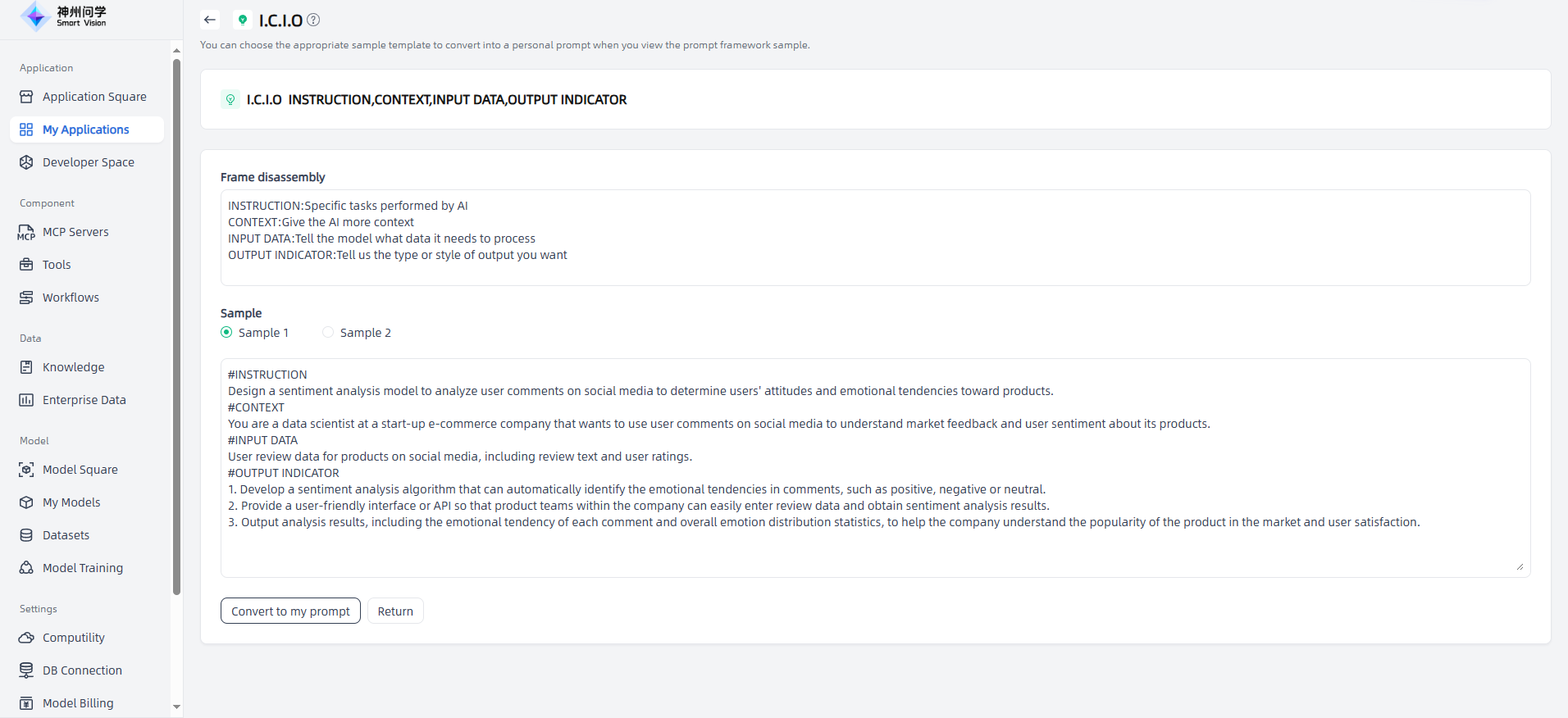
Task: Click the Frame disassembly text box
Action: point(875,238)
